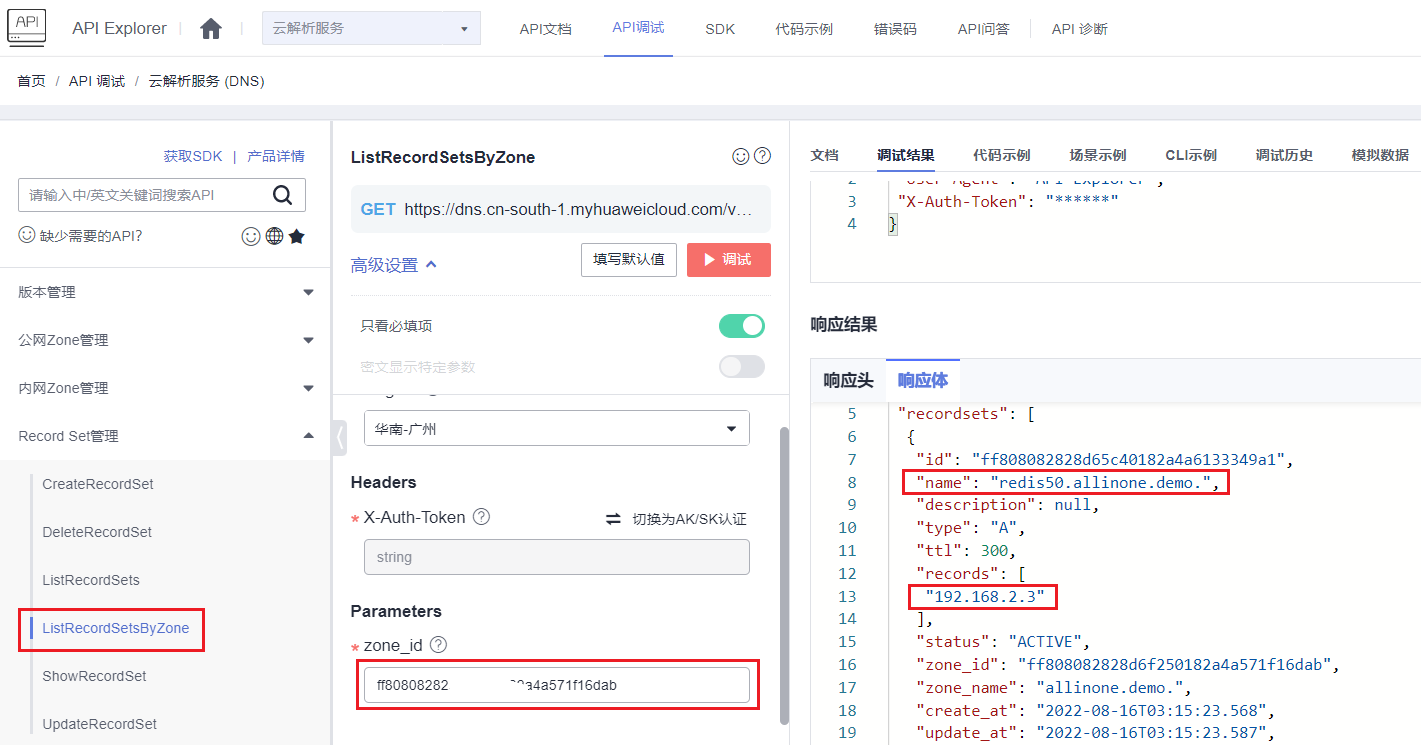The height and width of the screenshot is (745, 1421).
Task: Click the 填写默认值 button
Action: [x=628, y=260]
